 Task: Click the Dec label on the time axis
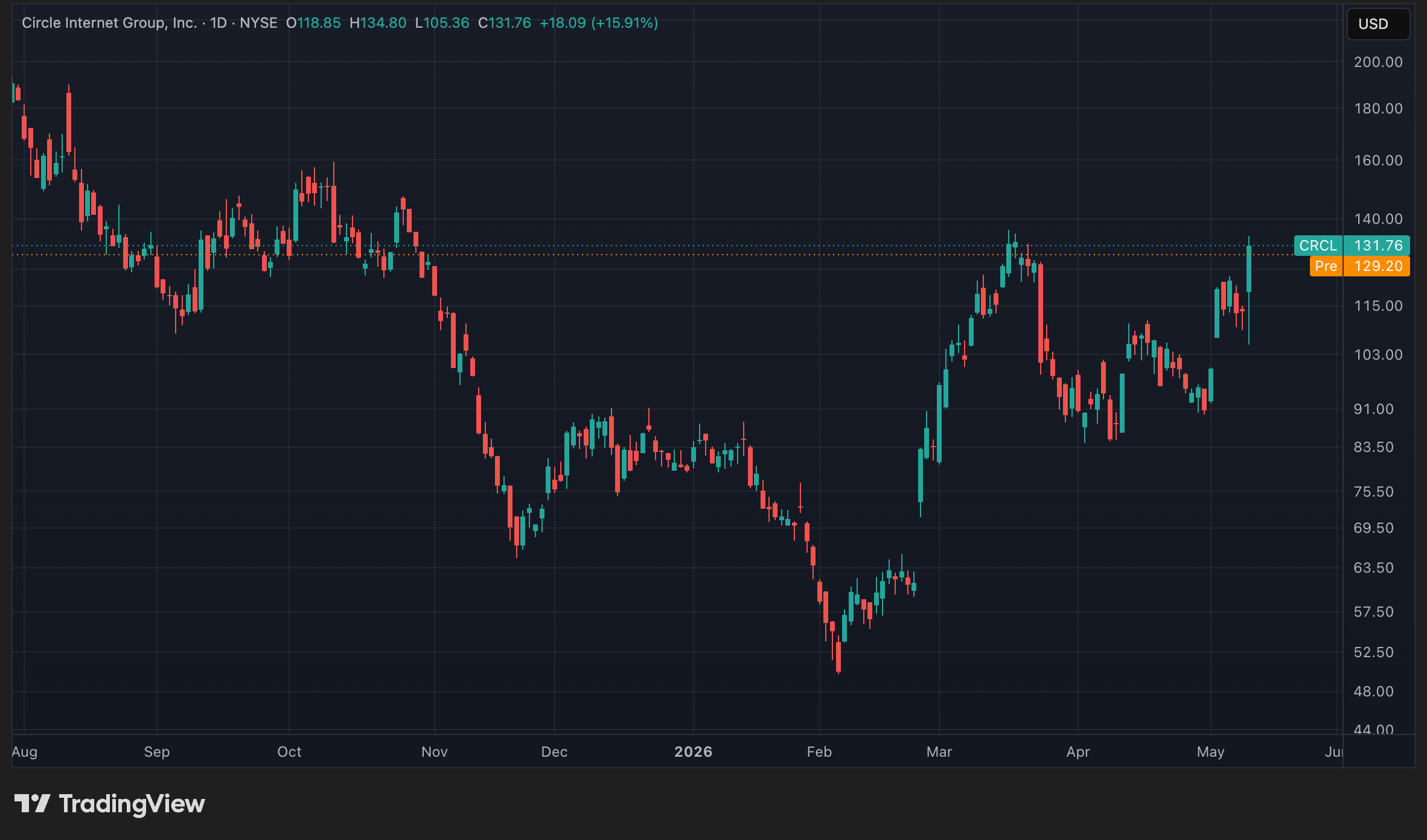[x=554, y=752]
